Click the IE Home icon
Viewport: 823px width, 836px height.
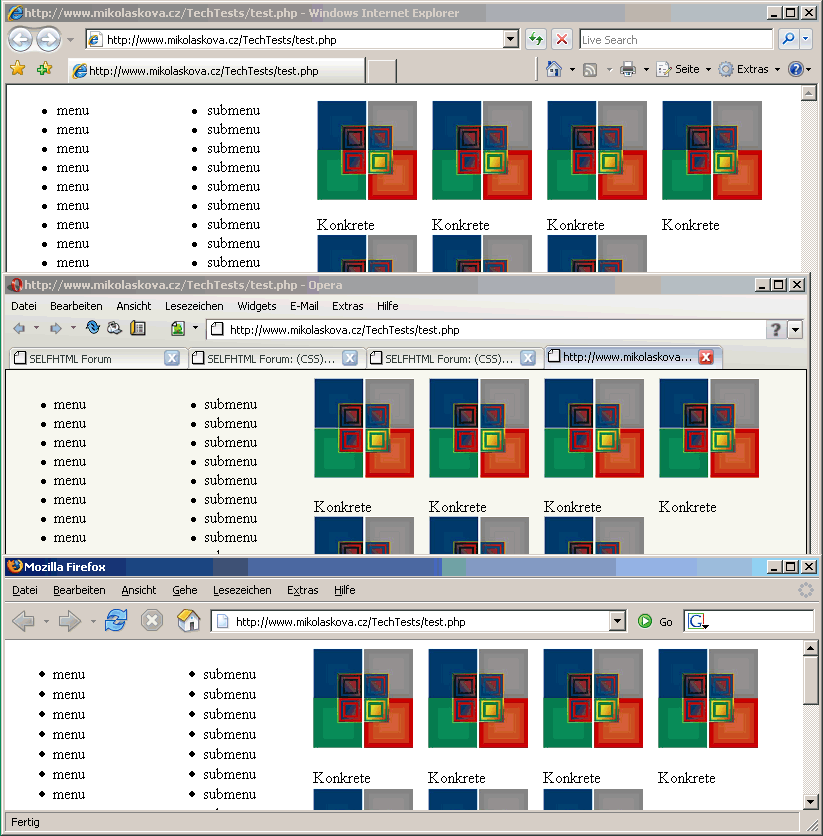click(x=554, y=69)
